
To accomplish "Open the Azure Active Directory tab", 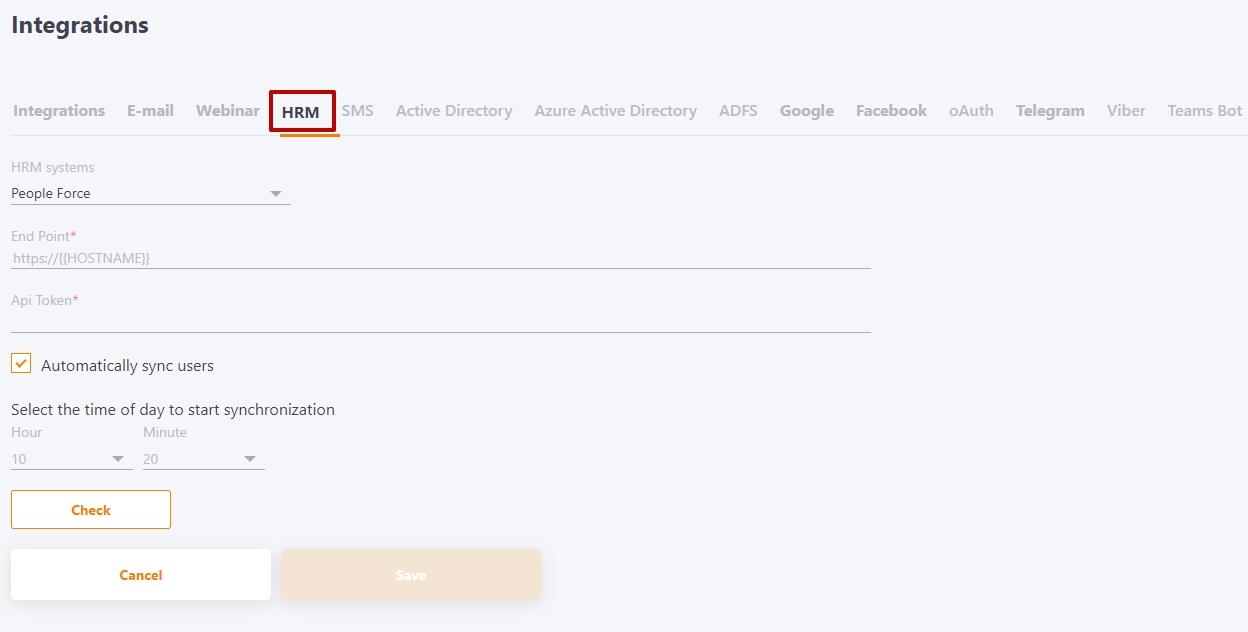I will point(615,111).
